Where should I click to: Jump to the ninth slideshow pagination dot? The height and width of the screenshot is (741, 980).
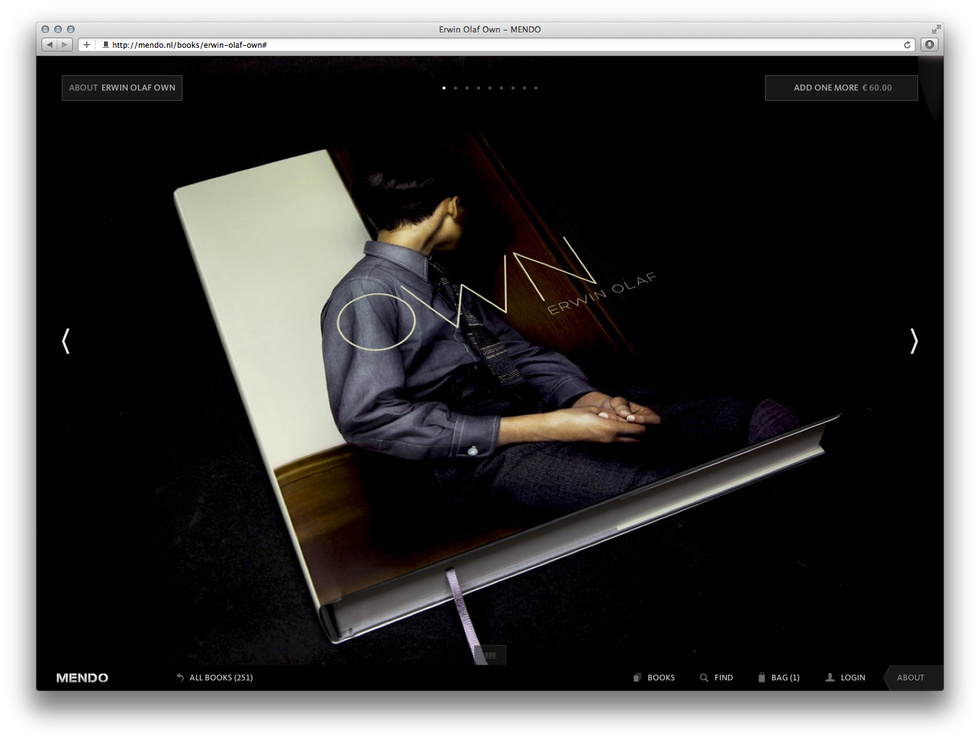(536, 88)
